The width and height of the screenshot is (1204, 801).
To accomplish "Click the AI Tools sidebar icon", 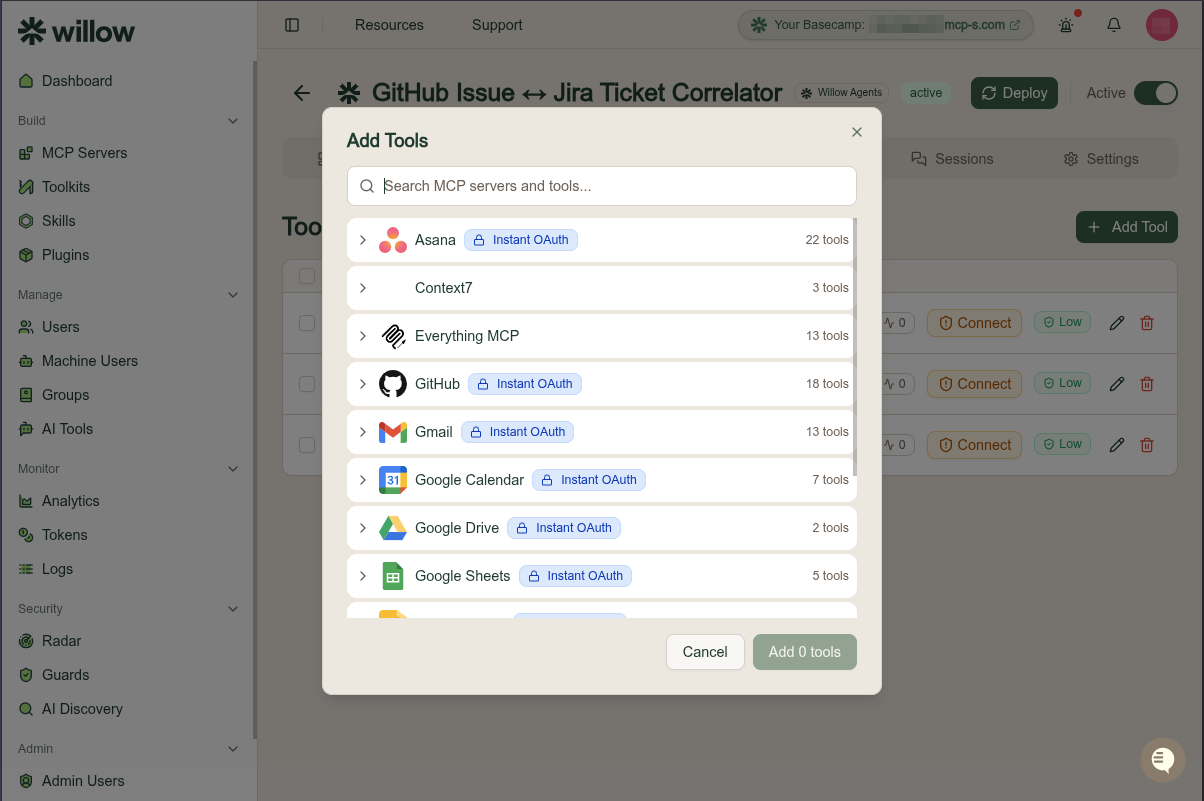I will pos(26,429).
